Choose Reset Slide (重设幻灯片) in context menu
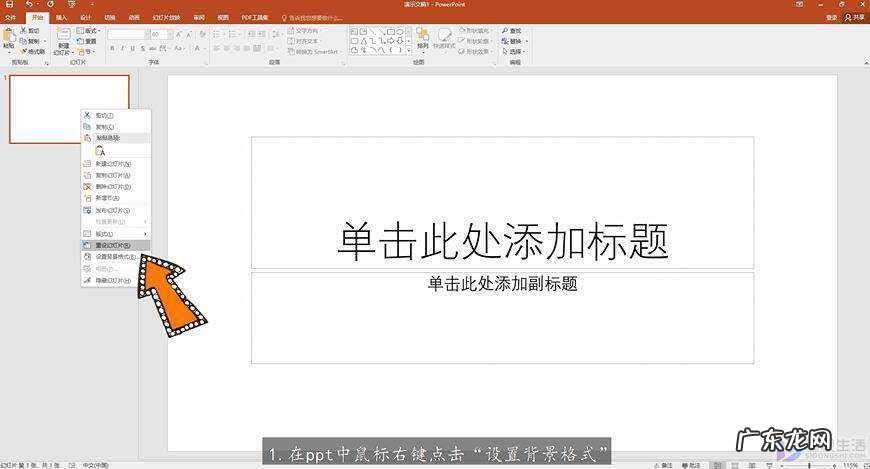 [x=115, y=245]
